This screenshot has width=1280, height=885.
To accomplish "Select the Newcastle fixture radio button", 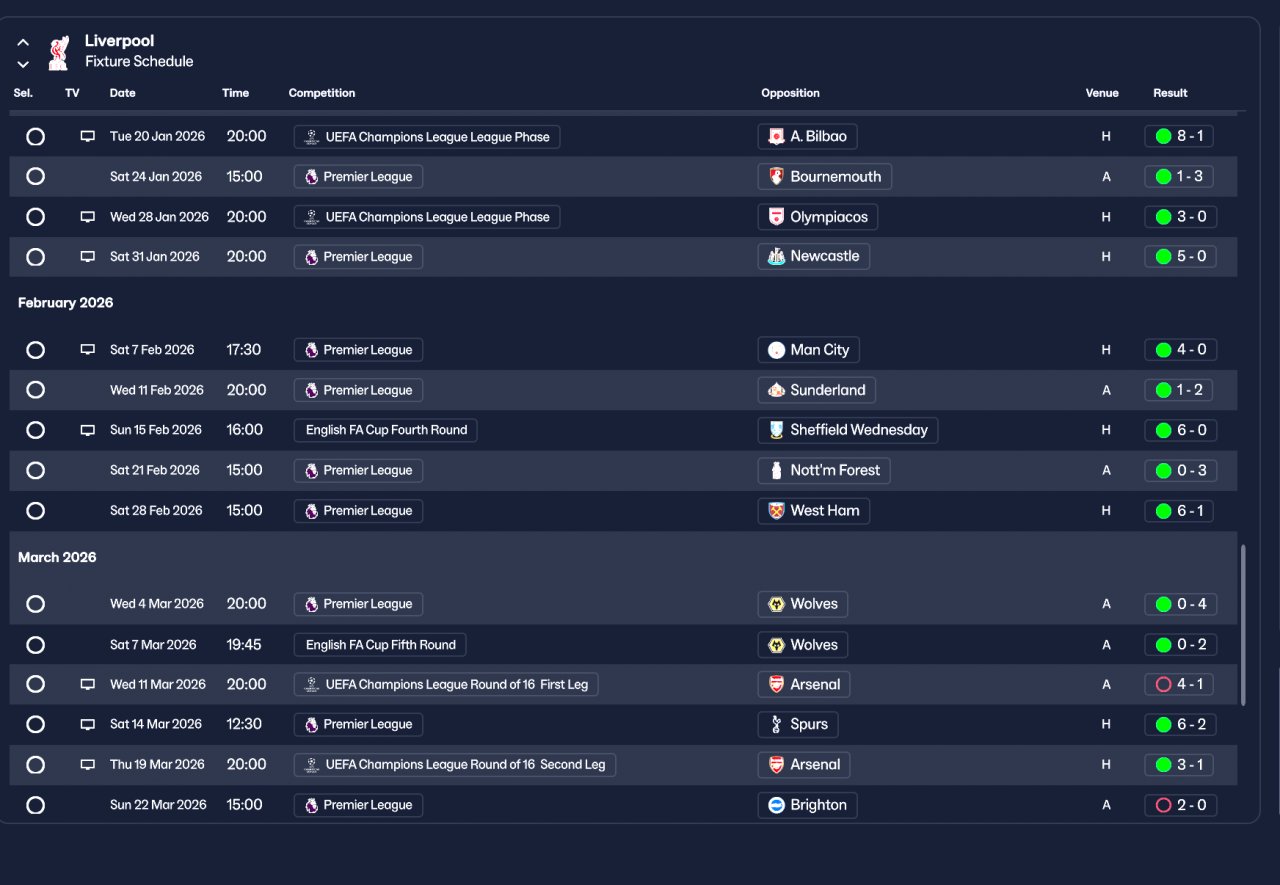I will (x=36, y=257).
